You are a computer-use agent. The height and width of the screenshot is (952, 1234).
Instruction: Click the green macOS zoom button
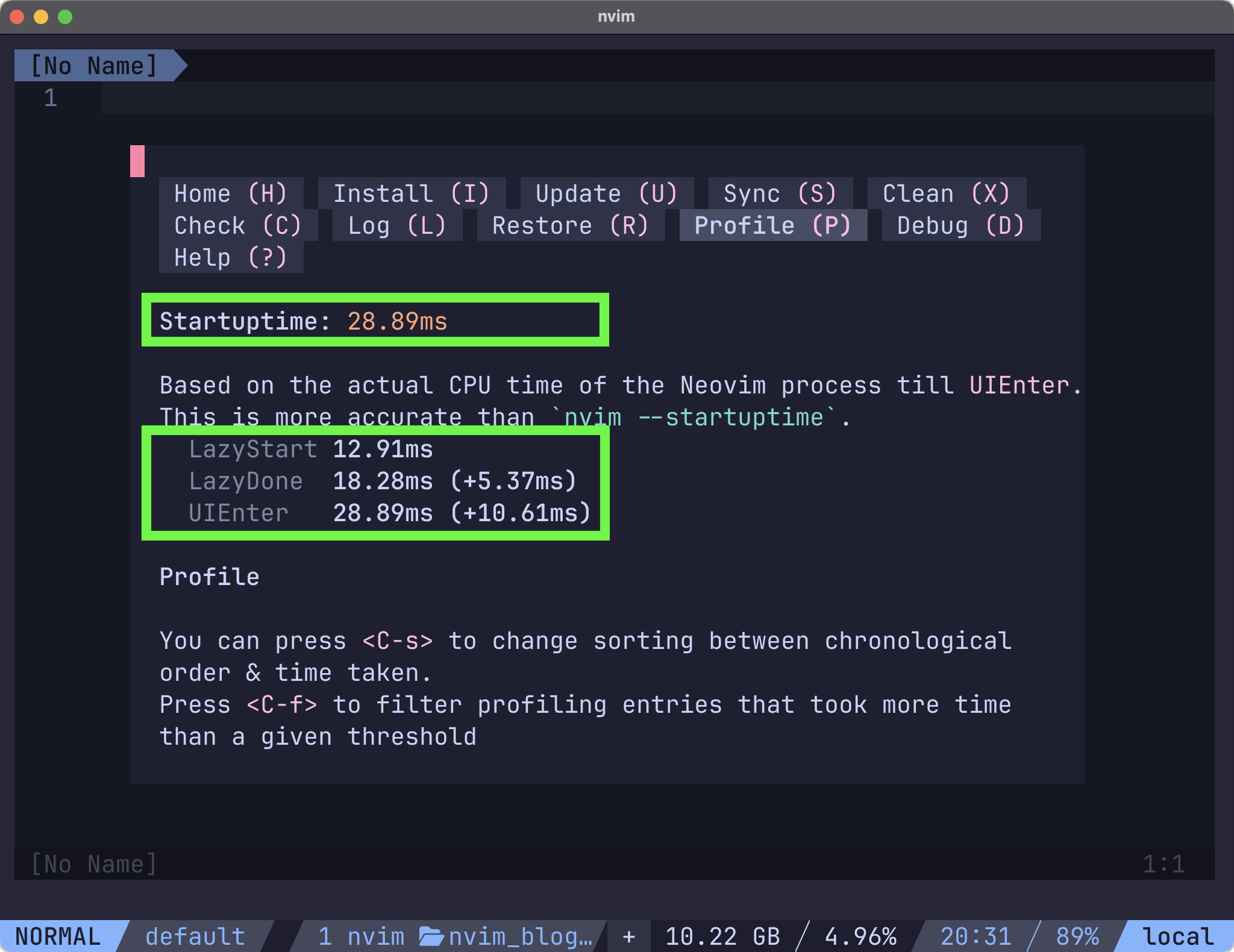click(x=65, y=17)
